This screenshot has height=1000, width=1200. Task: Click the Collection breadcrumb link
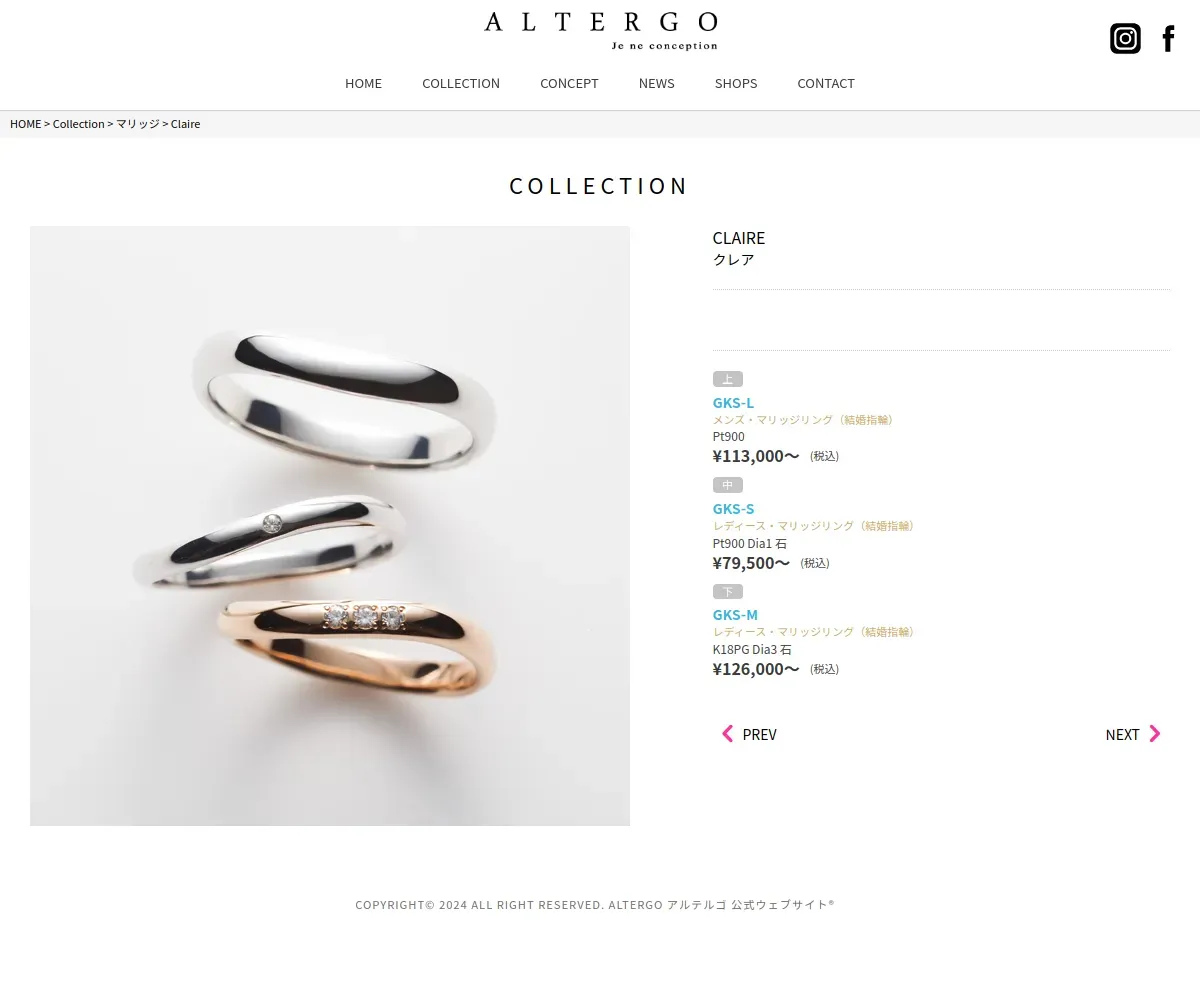[79, 124]
